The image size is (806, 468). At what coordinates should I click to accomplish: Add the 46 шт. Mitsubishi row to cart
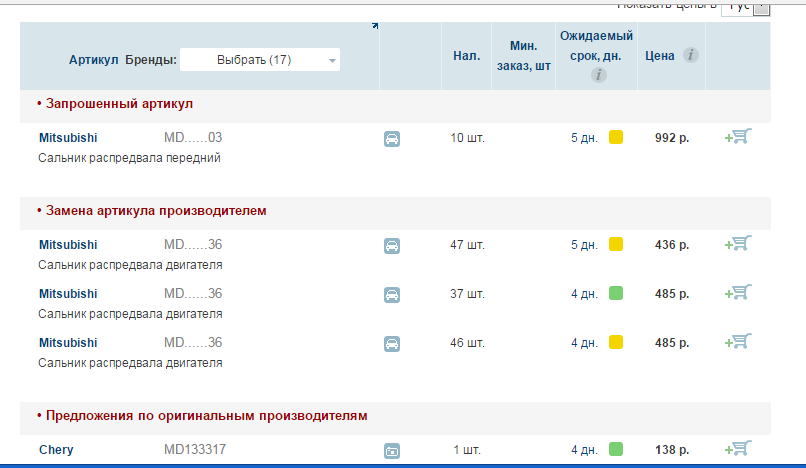coord(738,341)
